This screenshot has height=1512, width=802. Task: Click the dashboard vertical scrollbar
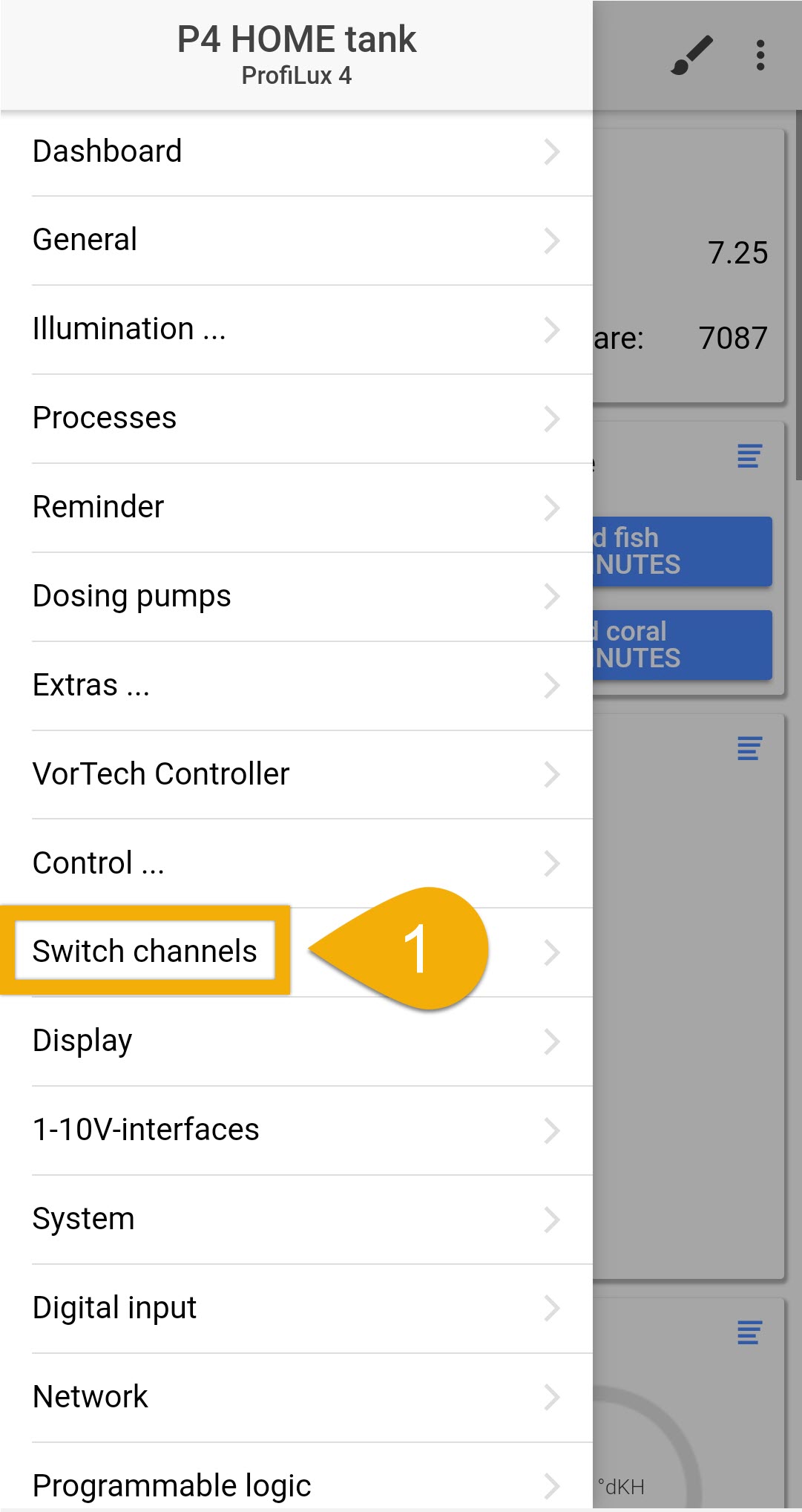coord(798,295)
